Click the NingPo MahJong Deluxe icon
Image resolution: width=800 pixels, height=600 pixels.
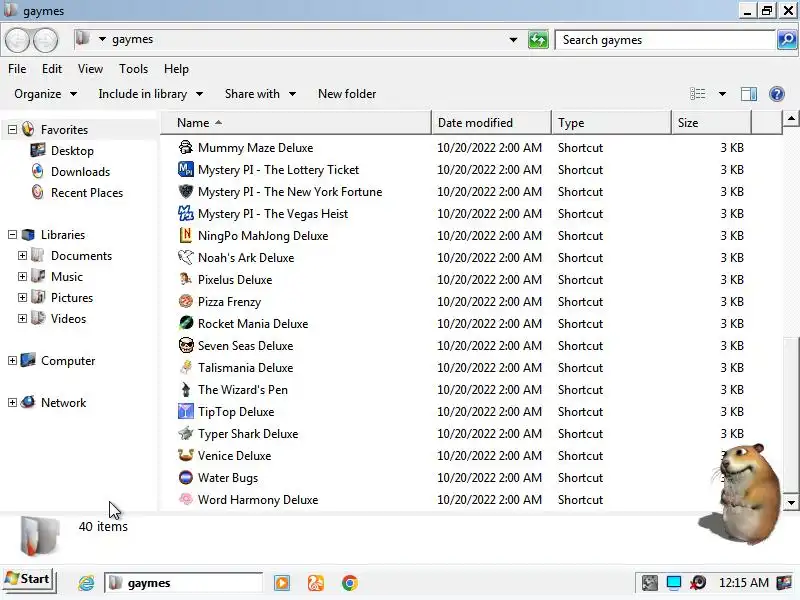[x=186, y=235]
